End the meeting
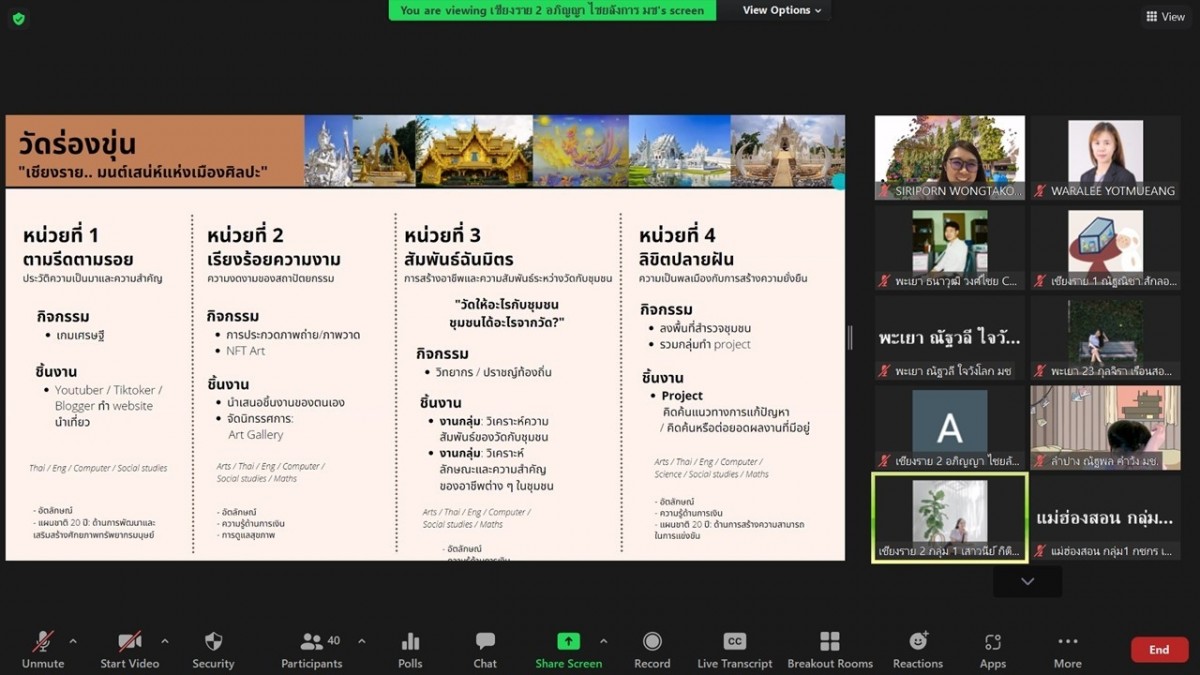 (x=1159, y=650)
